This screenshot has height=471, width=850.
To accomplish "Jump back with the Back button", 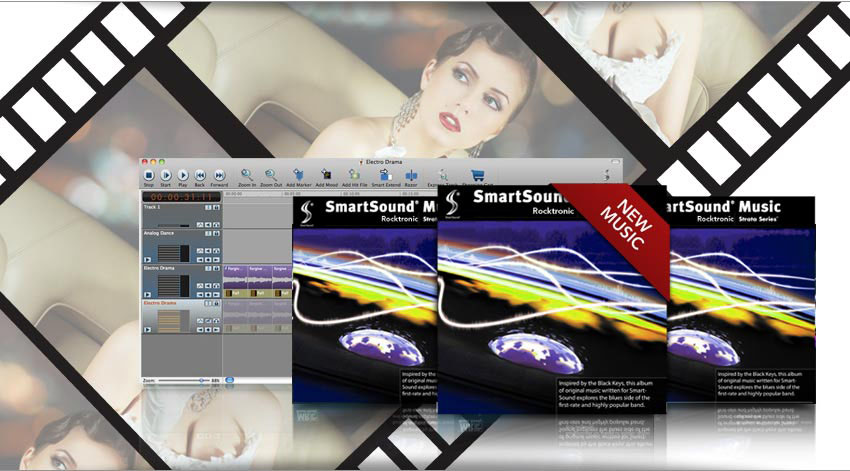I will 200,175.
